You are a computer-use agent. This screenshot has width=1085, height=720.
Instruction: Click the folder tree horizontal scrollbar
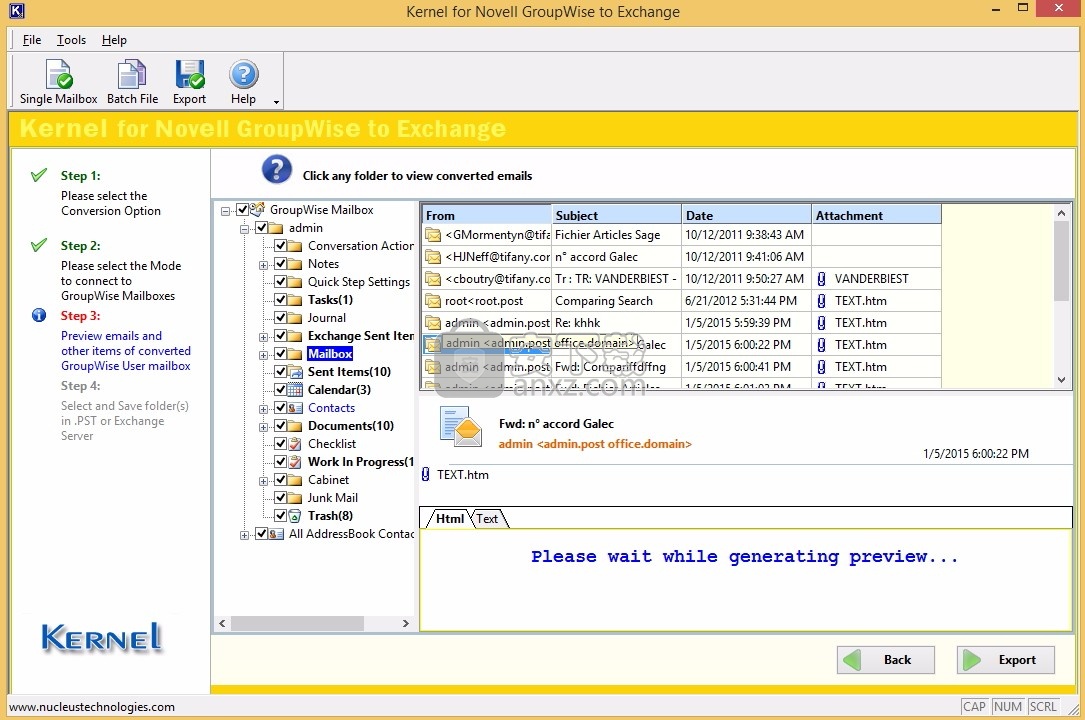297,623
